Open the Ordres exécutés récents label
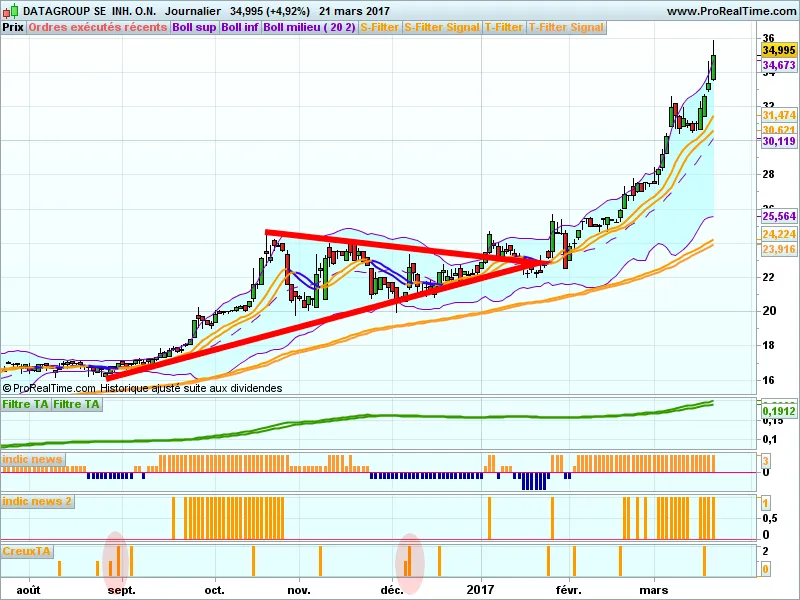Image resolution: width=800 pixels, height=600 pixels. (x=98, y=27)
